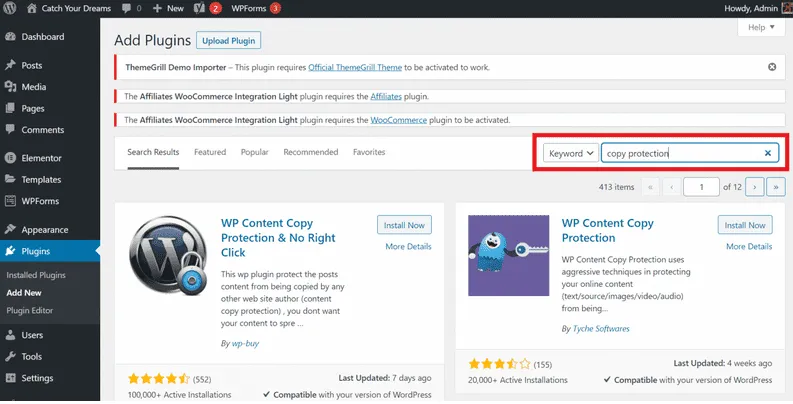Expand the Help dropdown
Viewport: 793px width, 404px height.
pyautogui.click(x=761, y=27)
